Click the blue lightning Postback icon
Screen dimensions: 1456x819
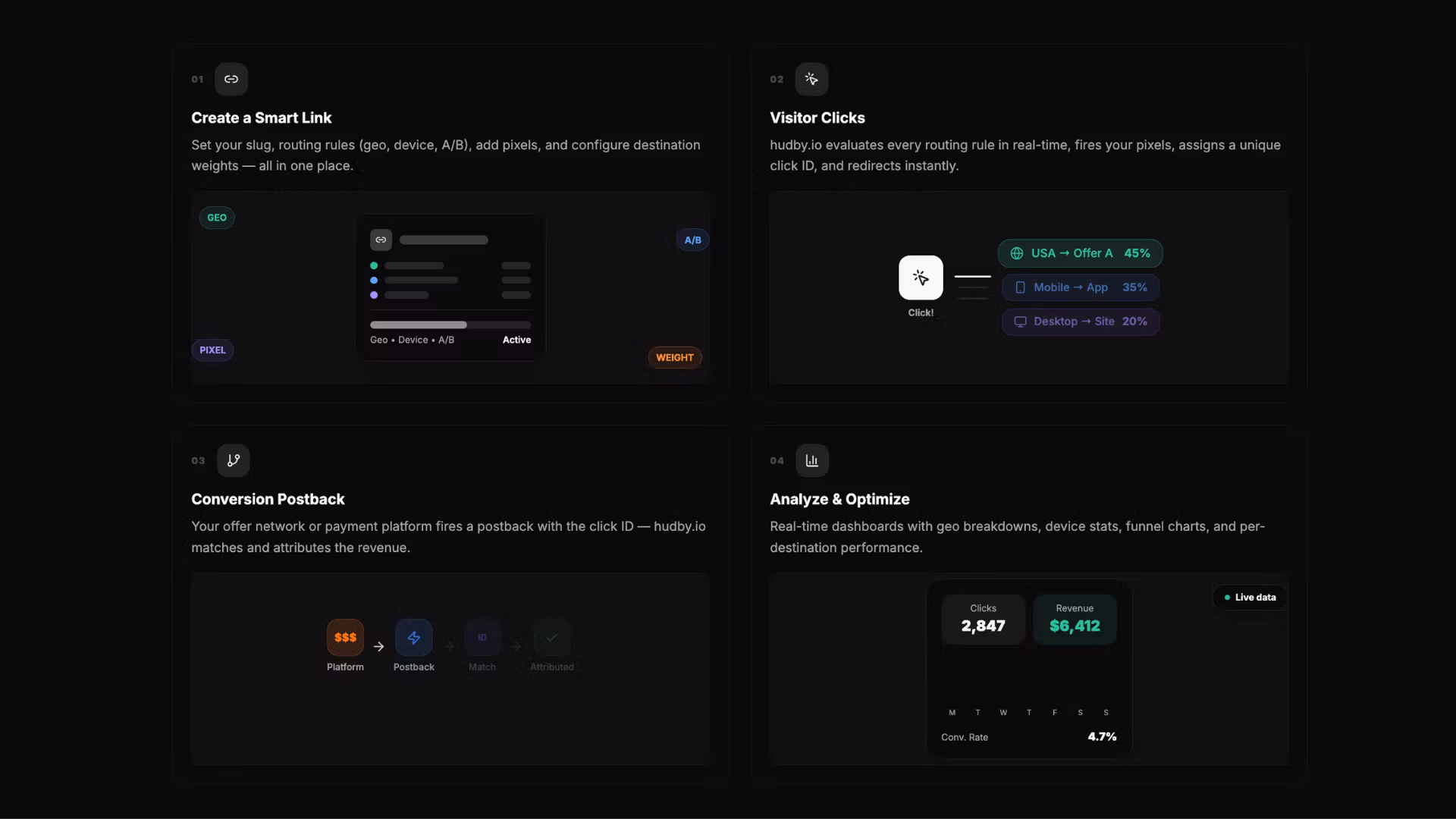pos(414,638)
